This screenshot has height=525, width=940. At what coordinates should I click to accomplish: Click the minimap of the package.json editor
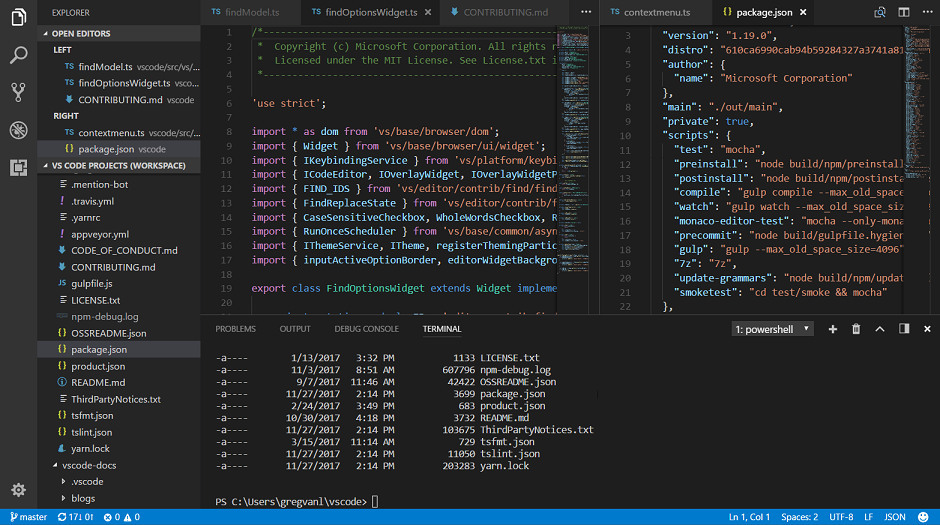coord(918,169)
